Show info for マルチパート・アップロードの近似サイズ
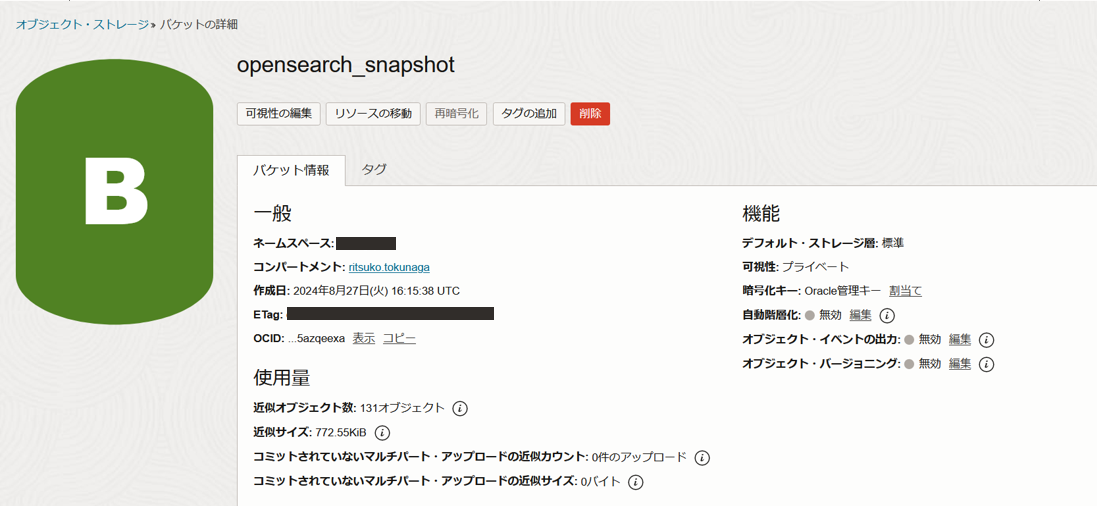Image resolution: width=1097 pixels, height=506 pixels. click(635, 482)
